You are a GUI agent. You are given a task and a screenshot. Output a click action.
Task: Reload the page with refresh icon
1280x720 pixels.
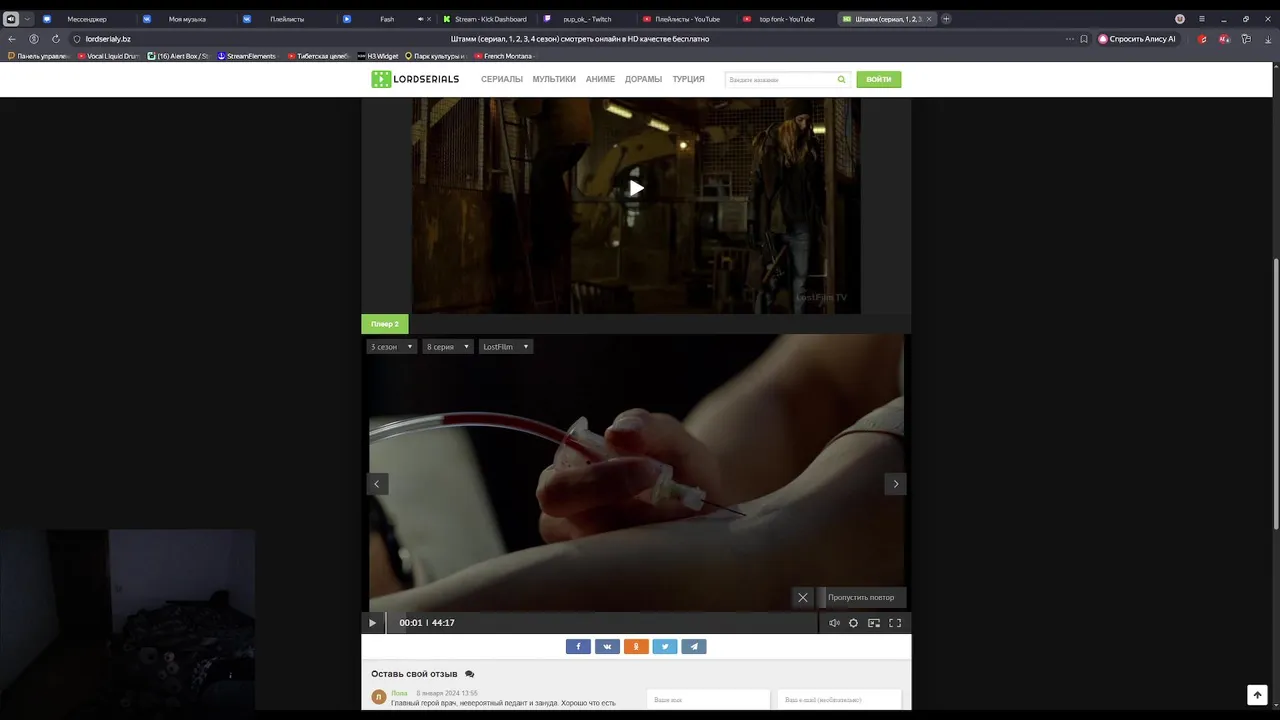pyautogui.click(x=56, y=39)
